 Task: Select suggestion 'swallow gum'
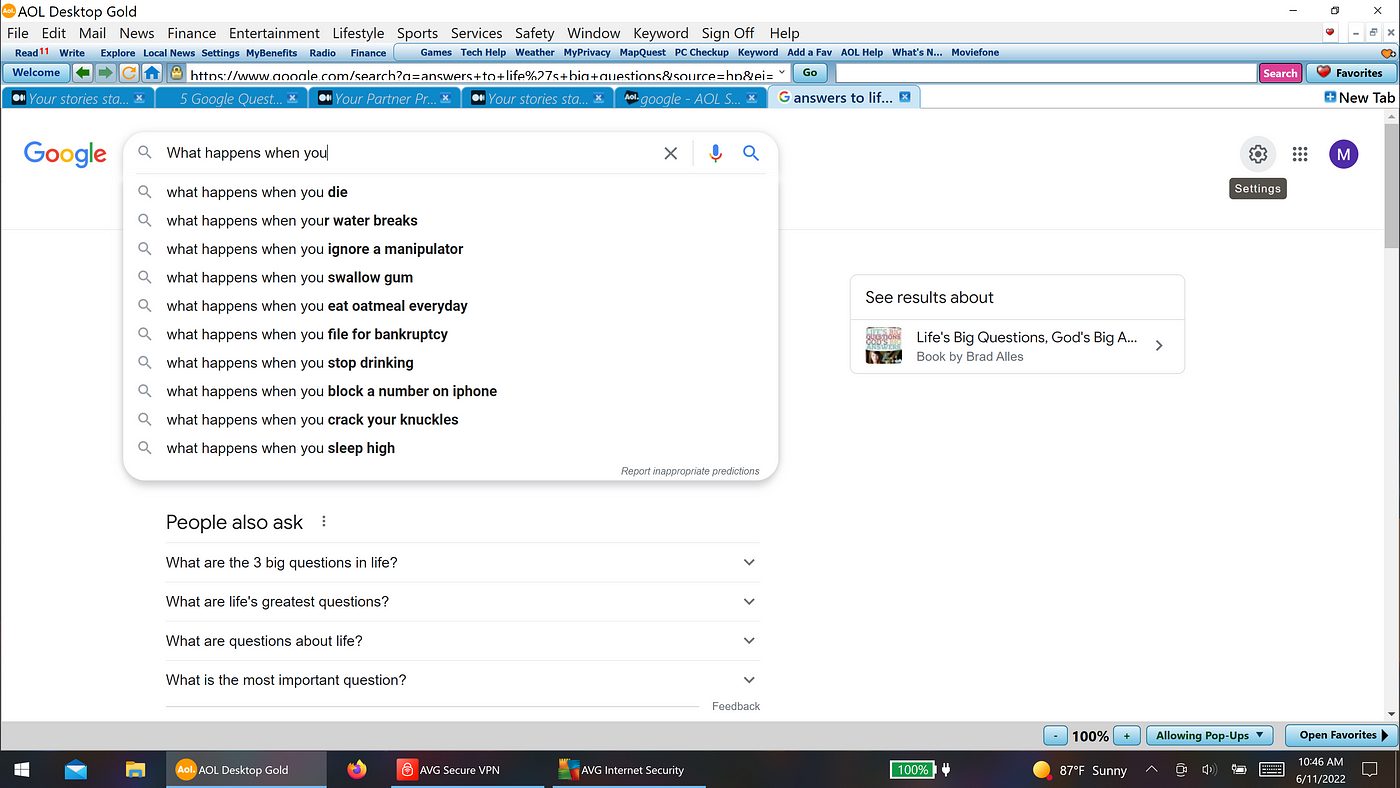(x=450, y=277)
